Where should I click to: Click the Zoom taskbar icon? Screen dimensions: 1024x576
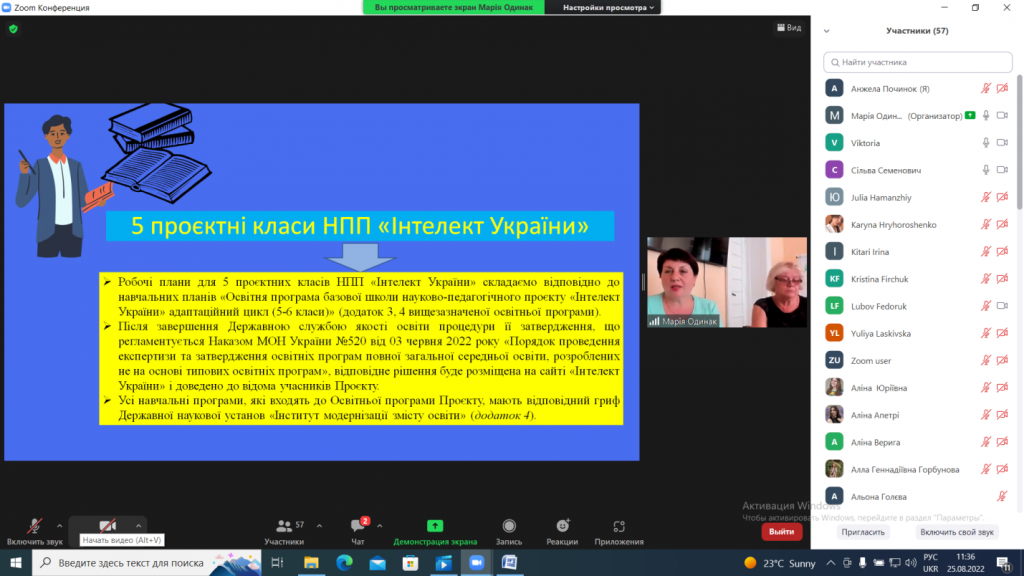coord(477,562)
